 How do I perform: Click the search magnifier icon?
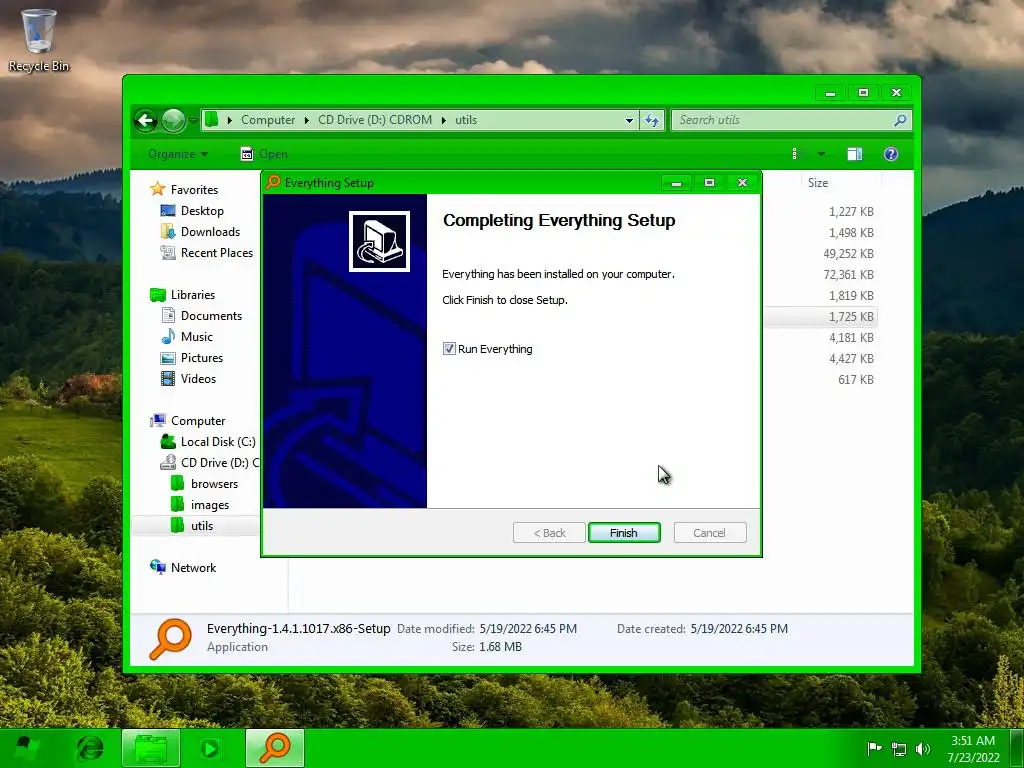[x=901, y=120]
